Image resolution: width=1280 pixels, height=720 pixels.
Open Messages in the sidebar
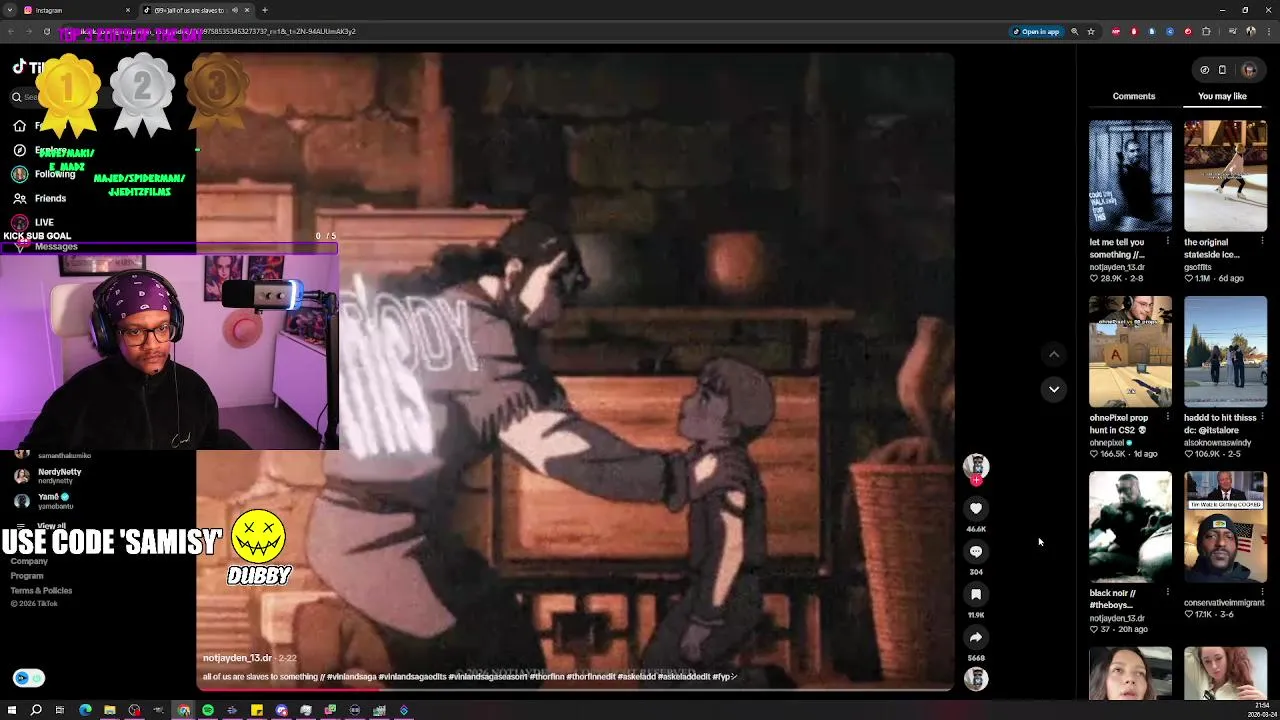[x=45, y=246]
